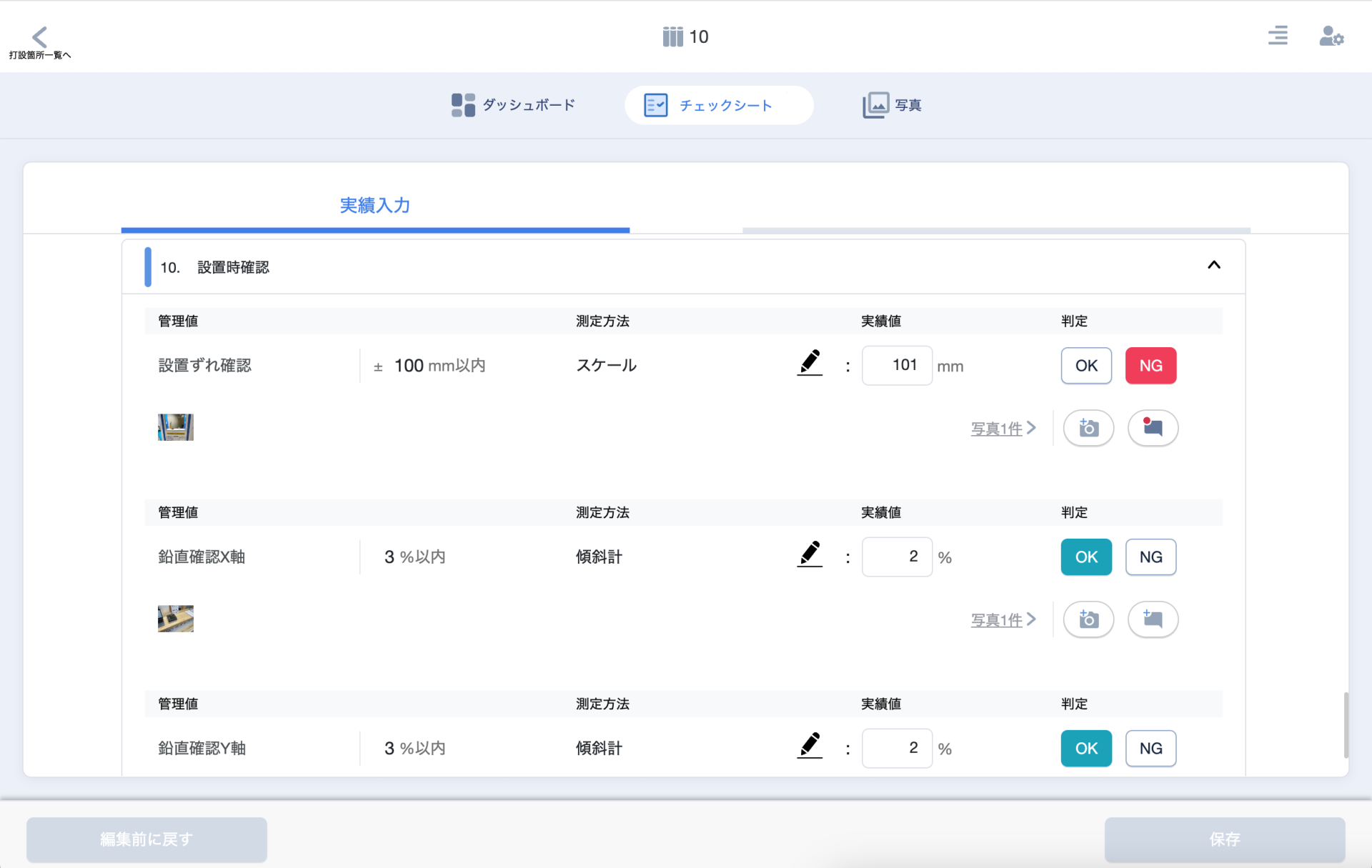Click pencil edit icon for 設置ずれ確認
Viewport: 1372px width, 868px height.
click(810, 363)
